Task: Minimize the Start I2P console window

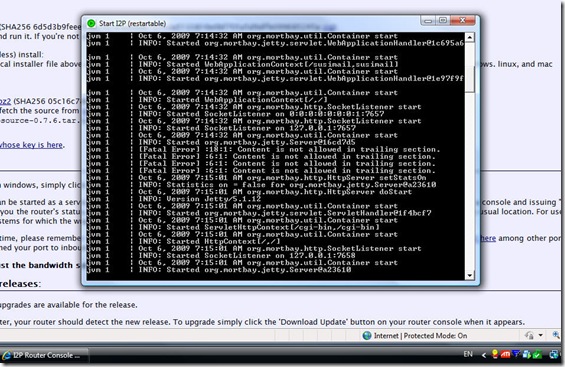Action: [428, 21]
